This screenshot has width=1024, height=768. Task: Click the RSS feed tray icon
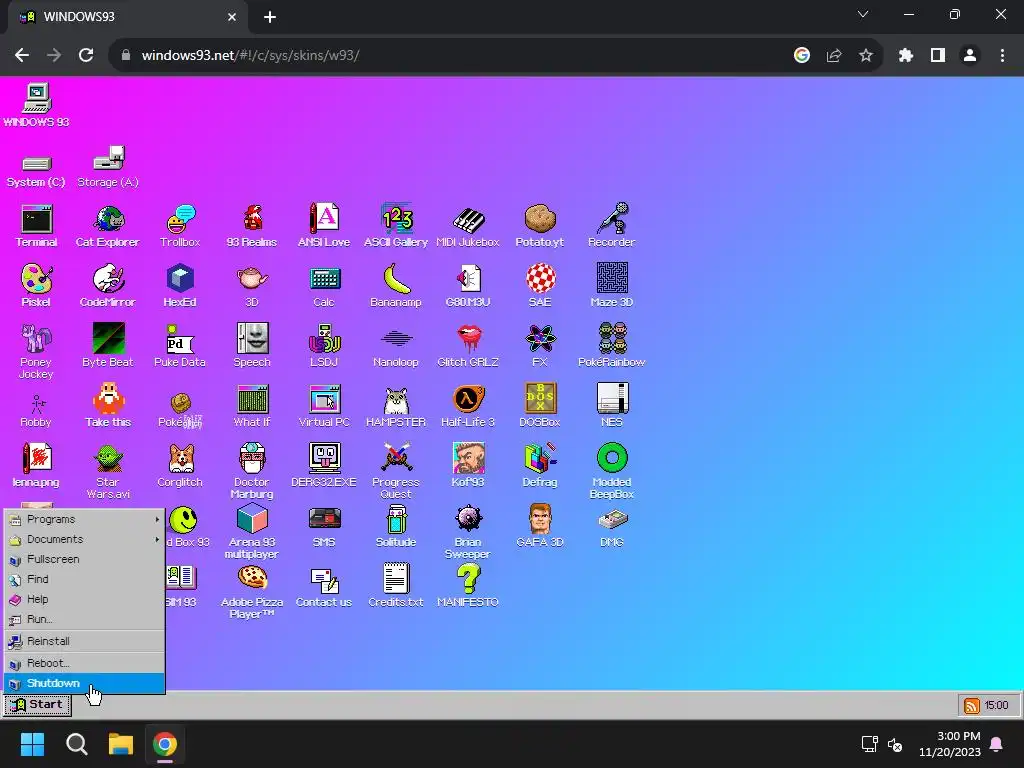[x=972, y=705]
